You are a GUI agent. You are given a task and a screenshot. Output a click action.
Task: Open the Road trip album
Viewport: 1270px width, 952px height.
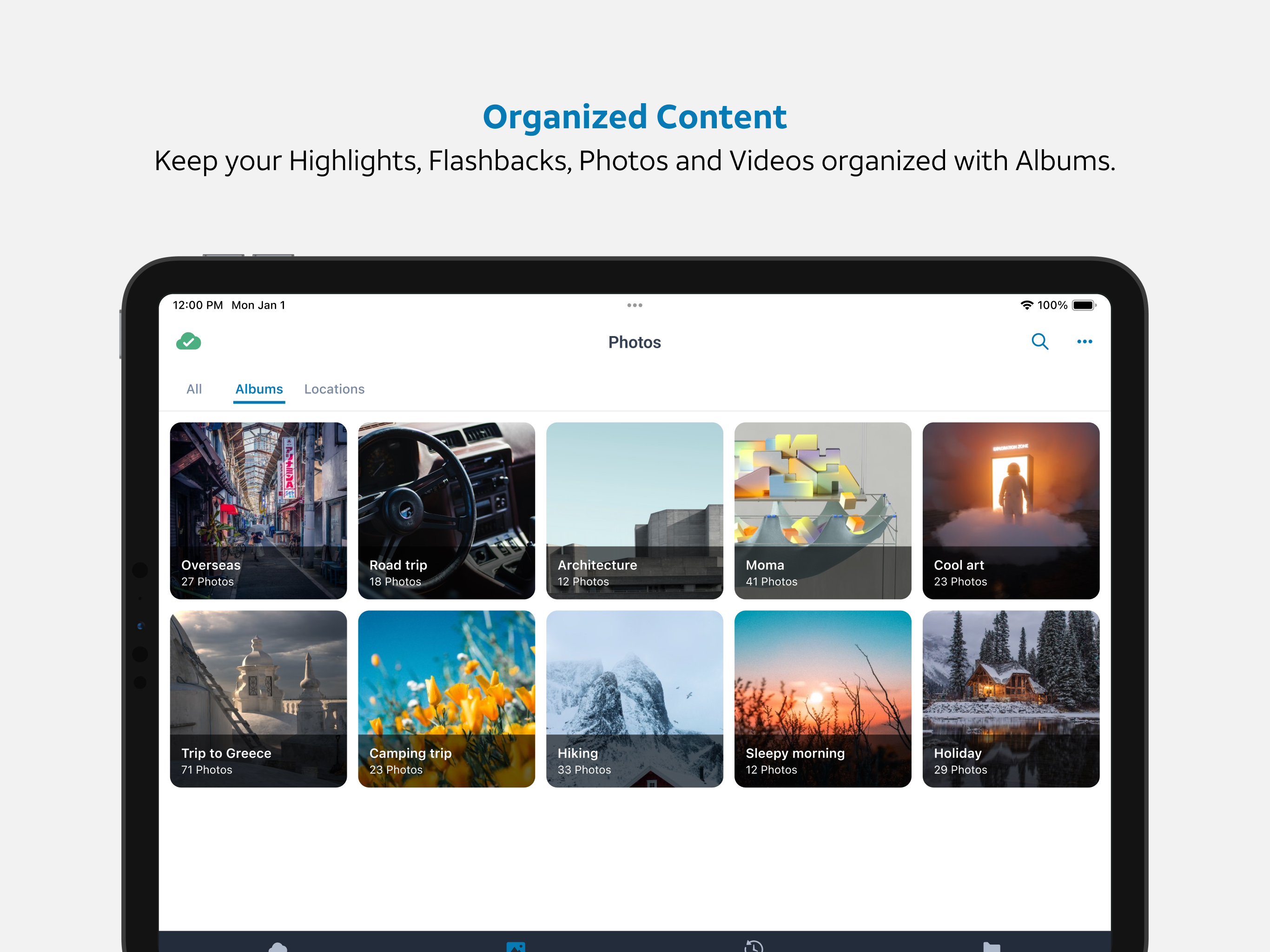[446, 510]
